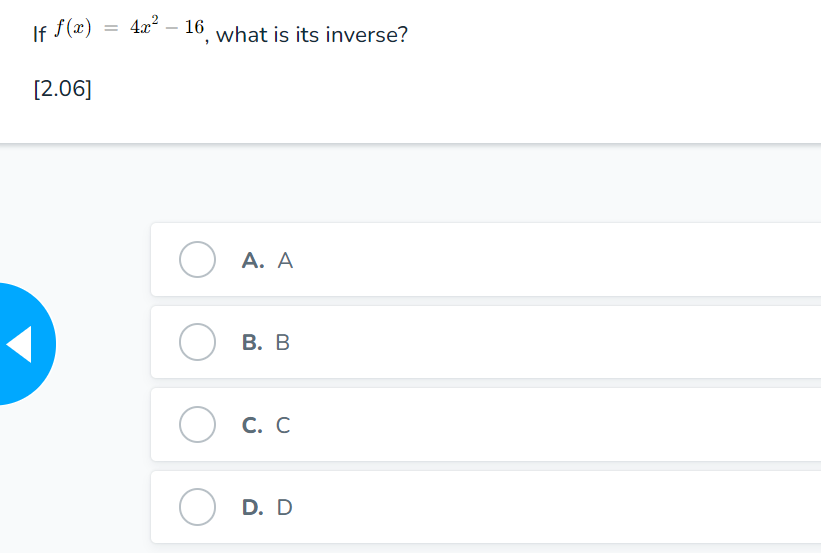Click the bold "B." option letter
The width and height of the screenshot is (821, 553).
tap(253, 343)
